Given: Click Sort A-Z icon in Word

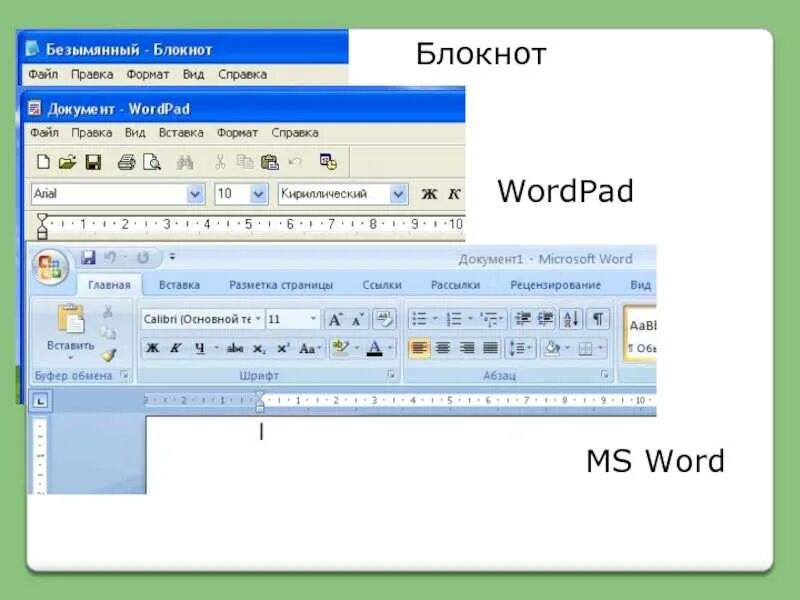Looking at the screenshot, I should click(x=570, y=319).
